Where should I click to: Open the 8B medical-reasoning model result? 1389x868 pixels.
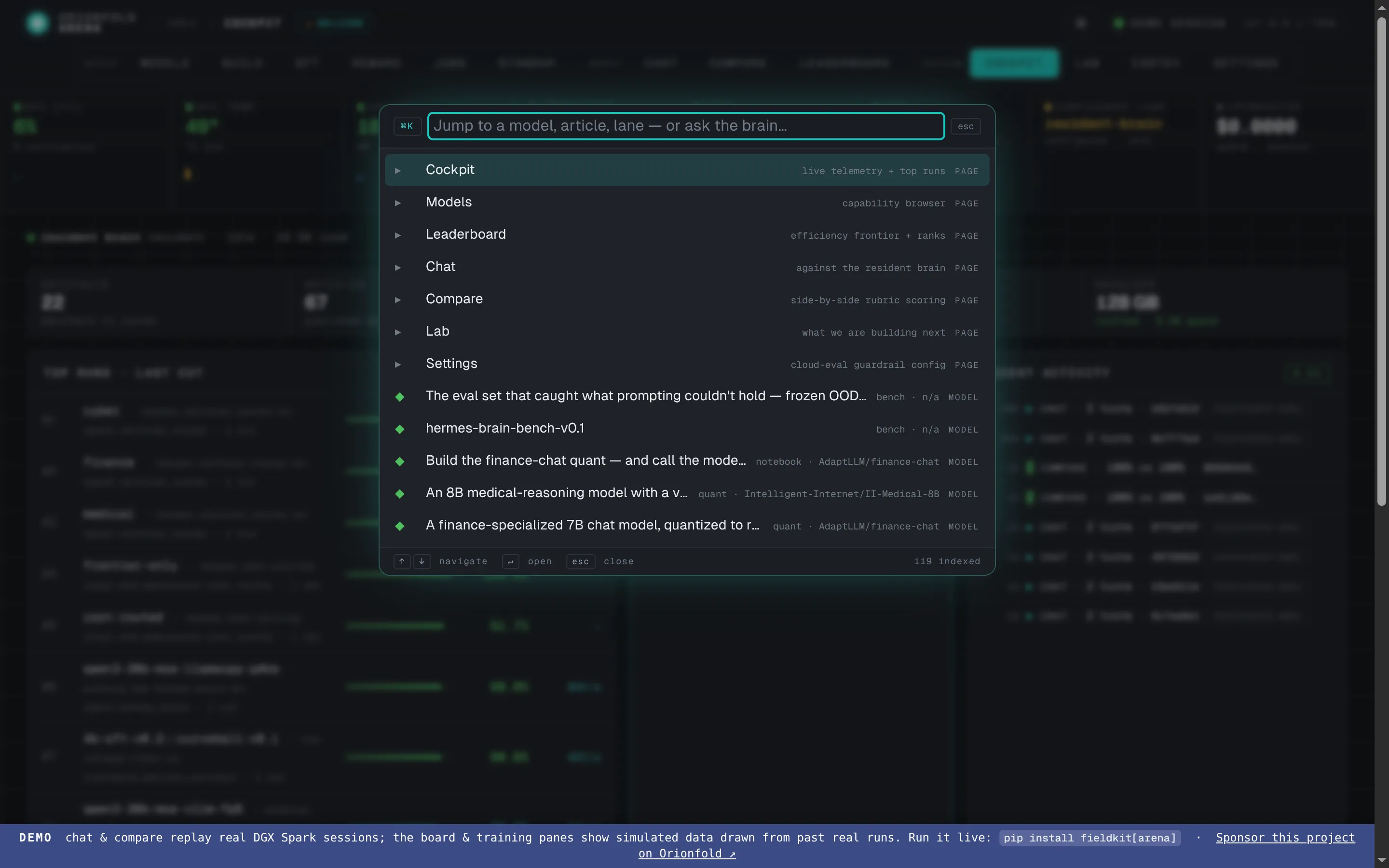point(686,493)
